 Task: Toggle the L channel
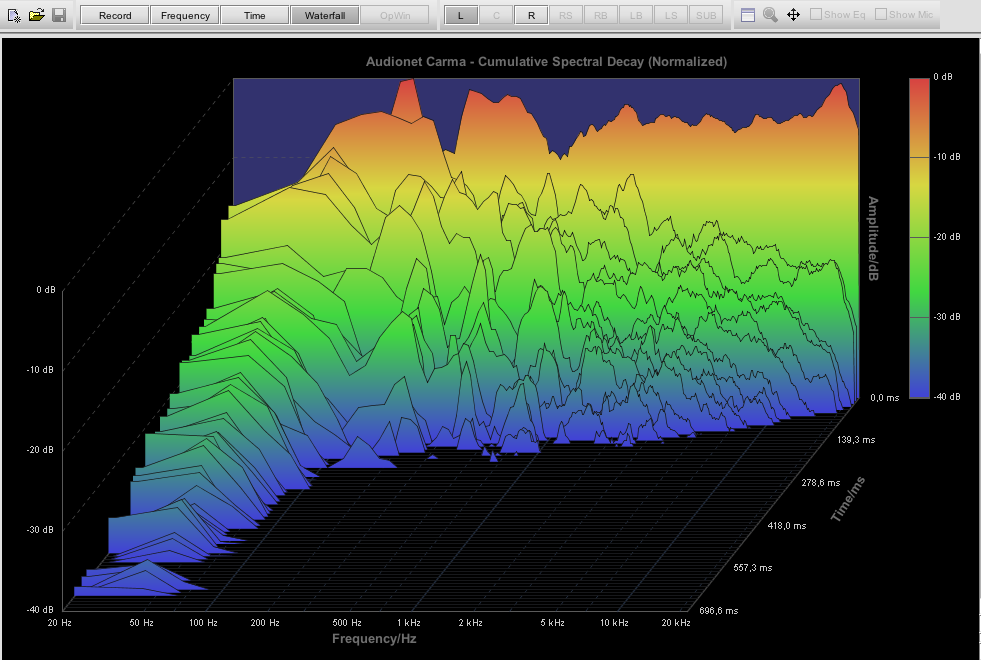(x=461, y=15)
